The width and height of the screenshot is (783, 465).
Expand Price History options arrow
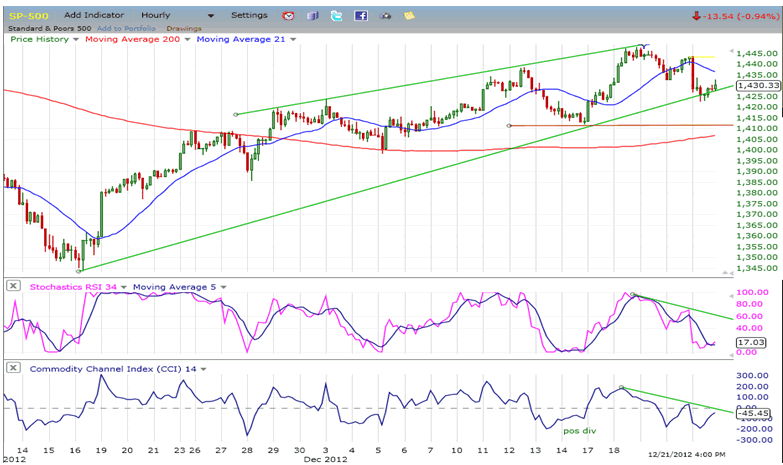pyautogui.click(x=77, y=39)
